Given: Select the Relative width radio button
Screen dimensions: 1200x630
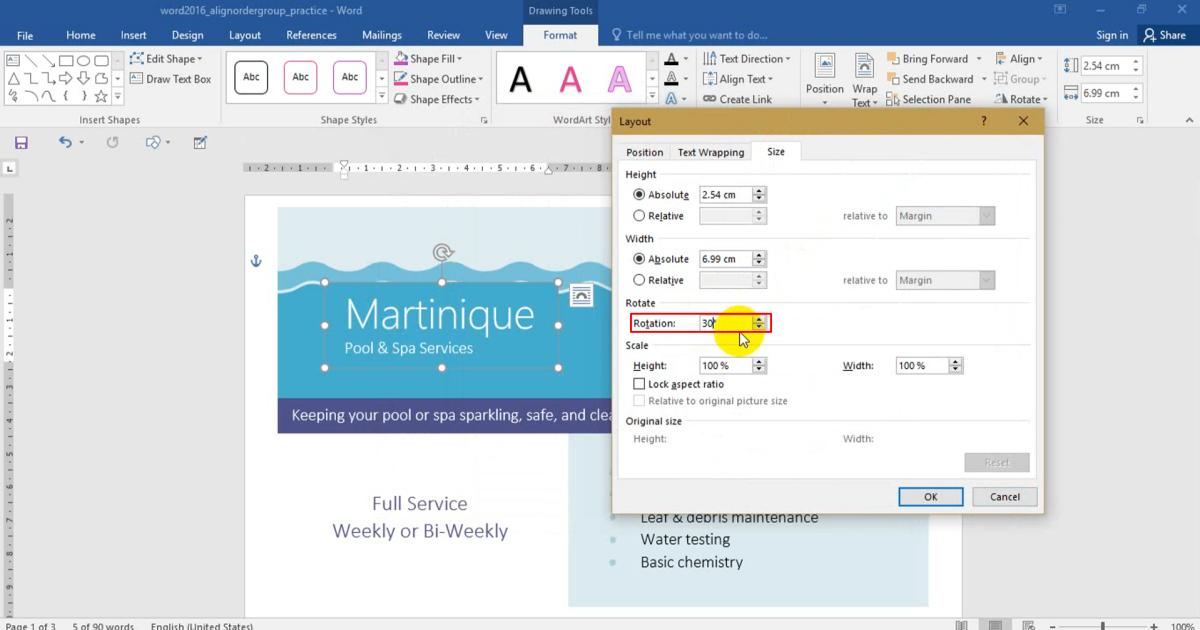Looking at the screenshot, I should point(639,280).
